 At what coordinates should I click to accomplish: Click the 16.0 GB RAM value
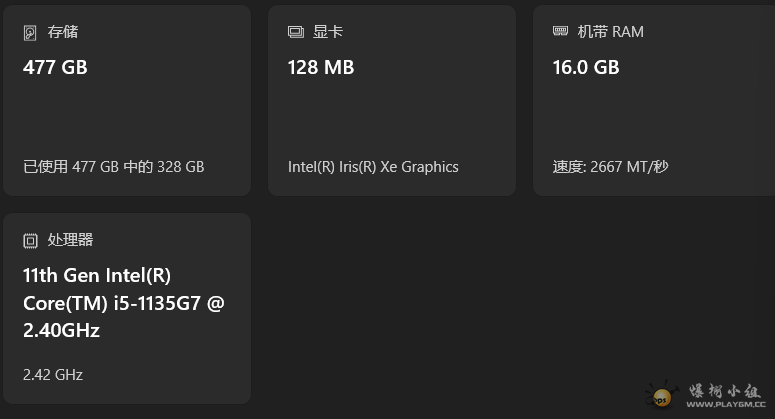tap(586, 67)
